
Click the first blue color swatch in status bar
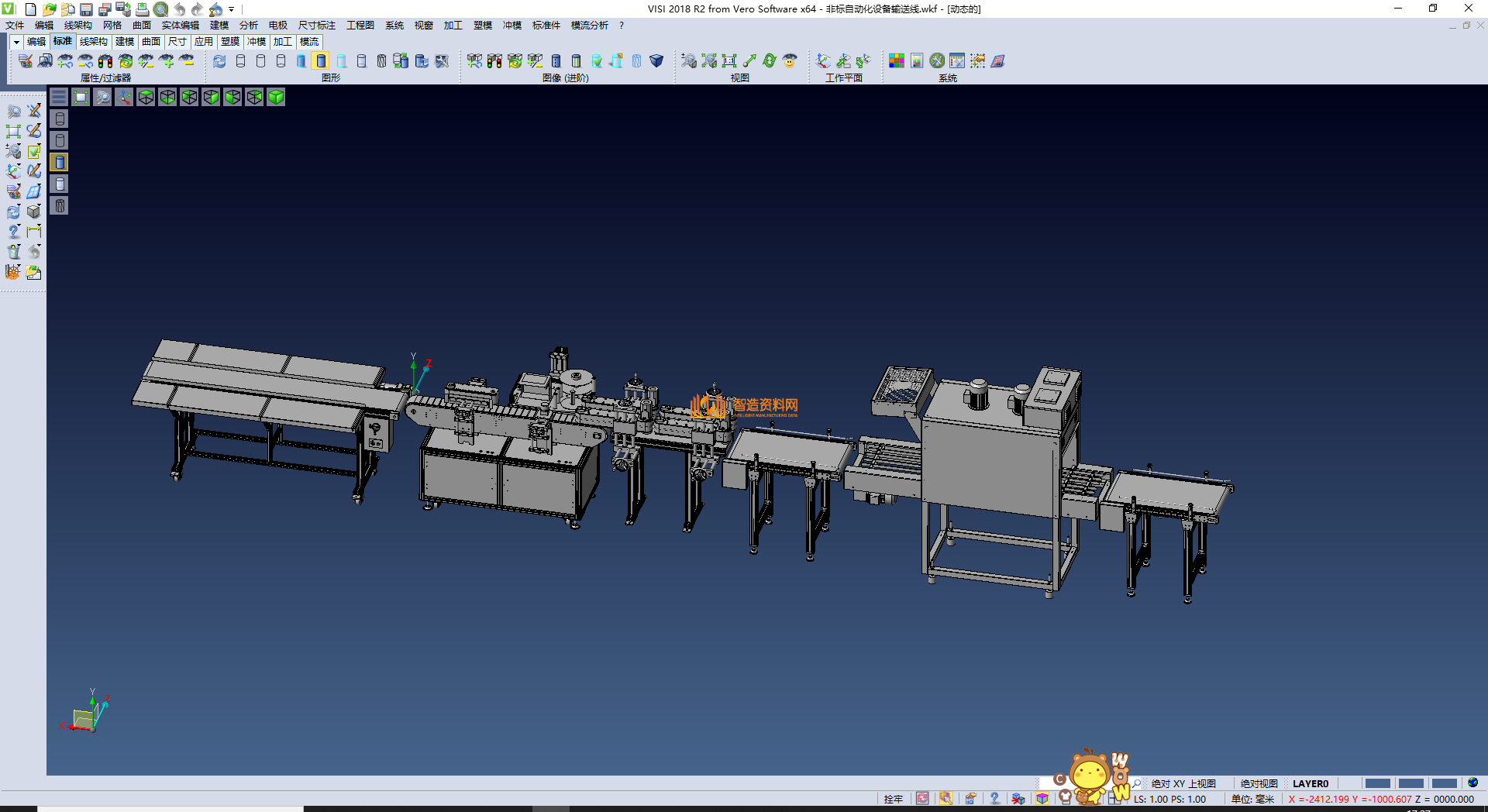[x=1377, y=783]
